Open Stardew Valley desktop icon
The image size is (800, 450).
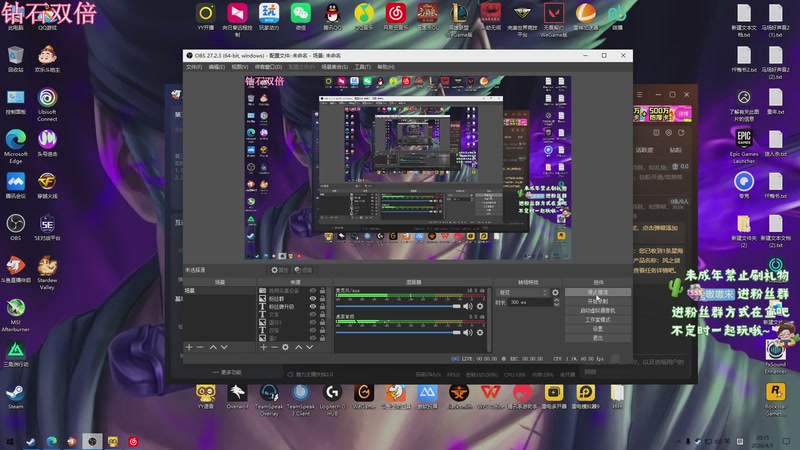(x=47, y=273)
